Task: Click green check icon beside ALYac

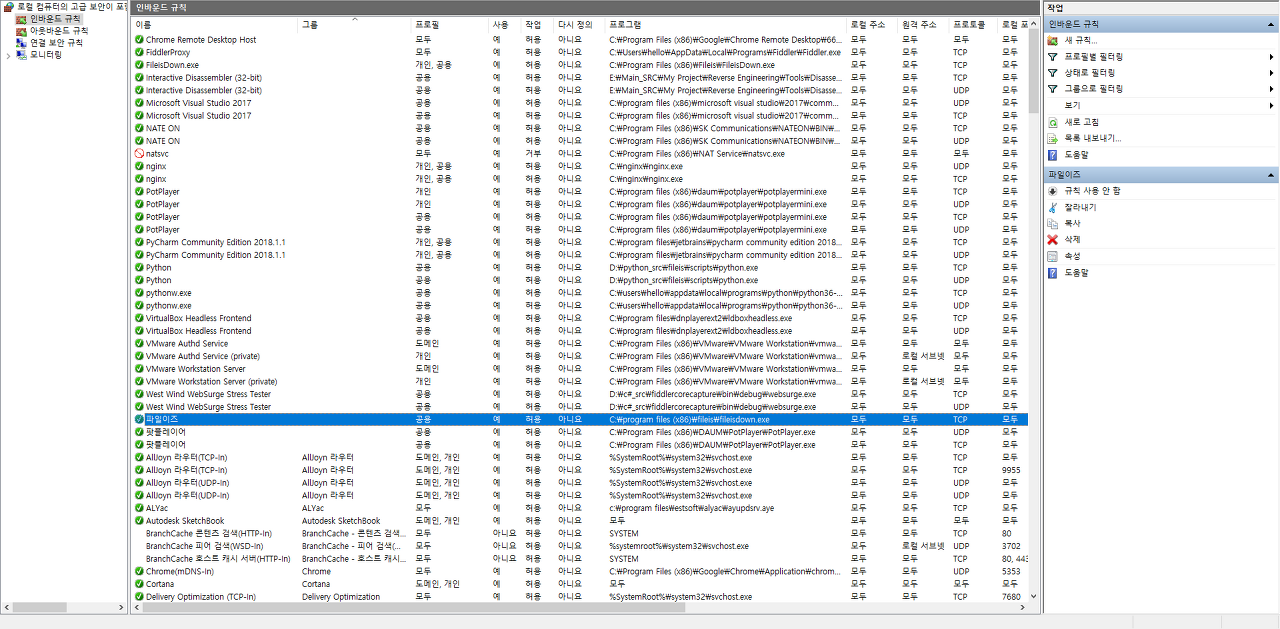Action: click(x=139, y=508)
